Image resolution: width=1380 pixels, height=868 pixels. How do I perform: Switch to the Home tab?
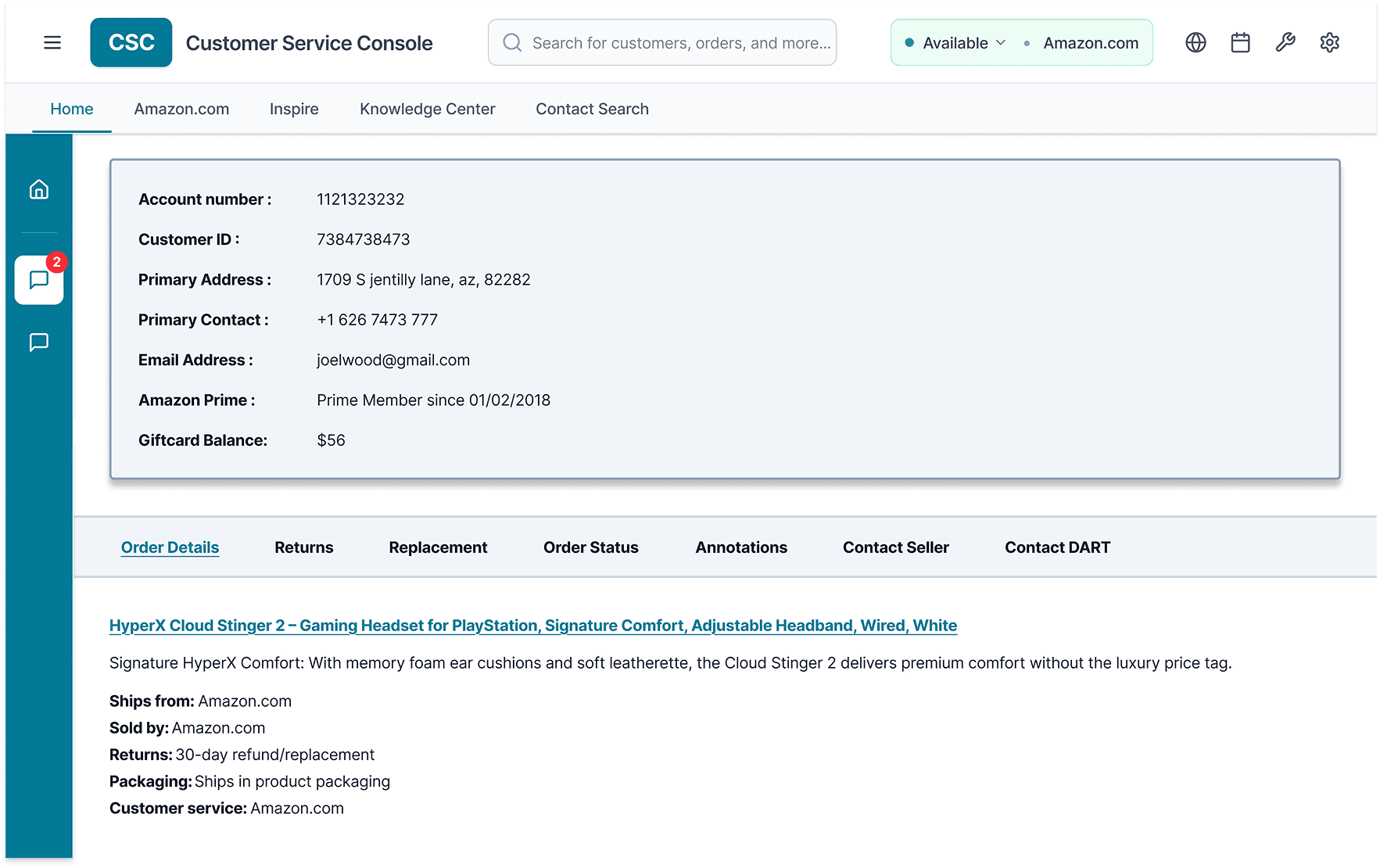click(72, 109)
